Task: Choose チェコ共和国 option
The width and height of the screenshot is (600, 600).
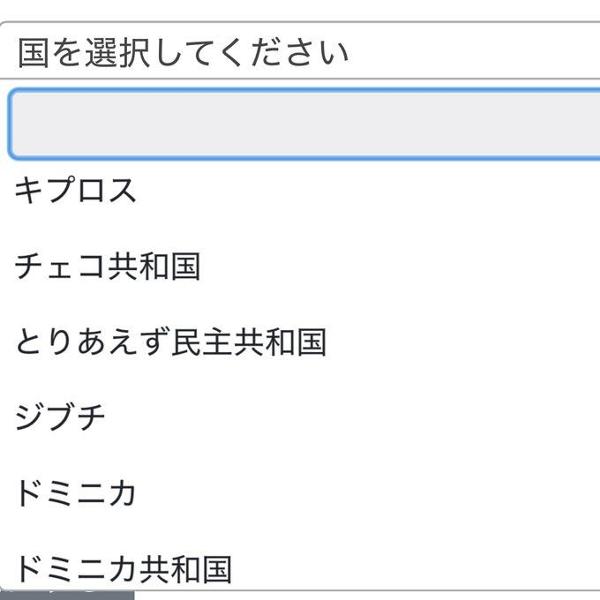Action: tap(108, 266)
